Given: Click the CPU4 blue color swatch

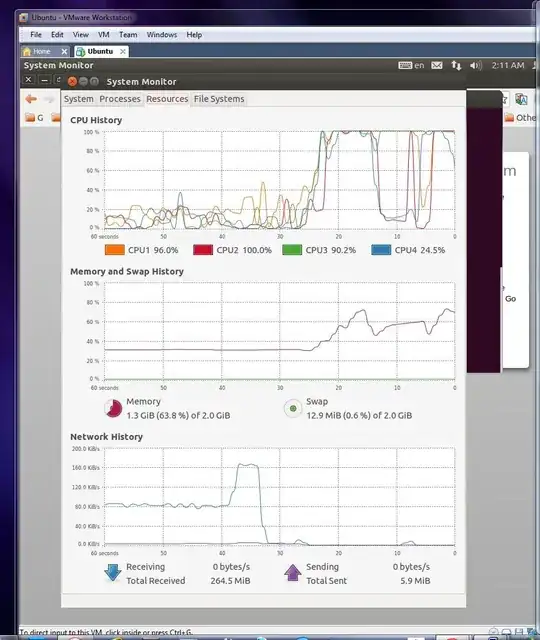Looking at the screenshot, I should 381,250.
